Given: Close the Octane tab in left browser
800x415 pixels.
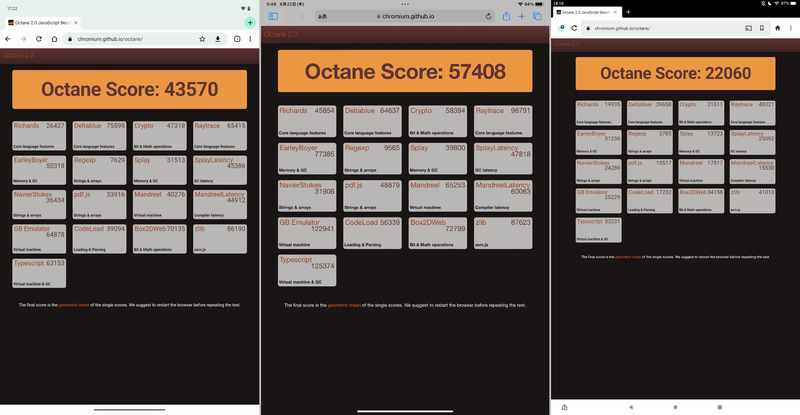Looking at the screenshot, I should point(76,22).
